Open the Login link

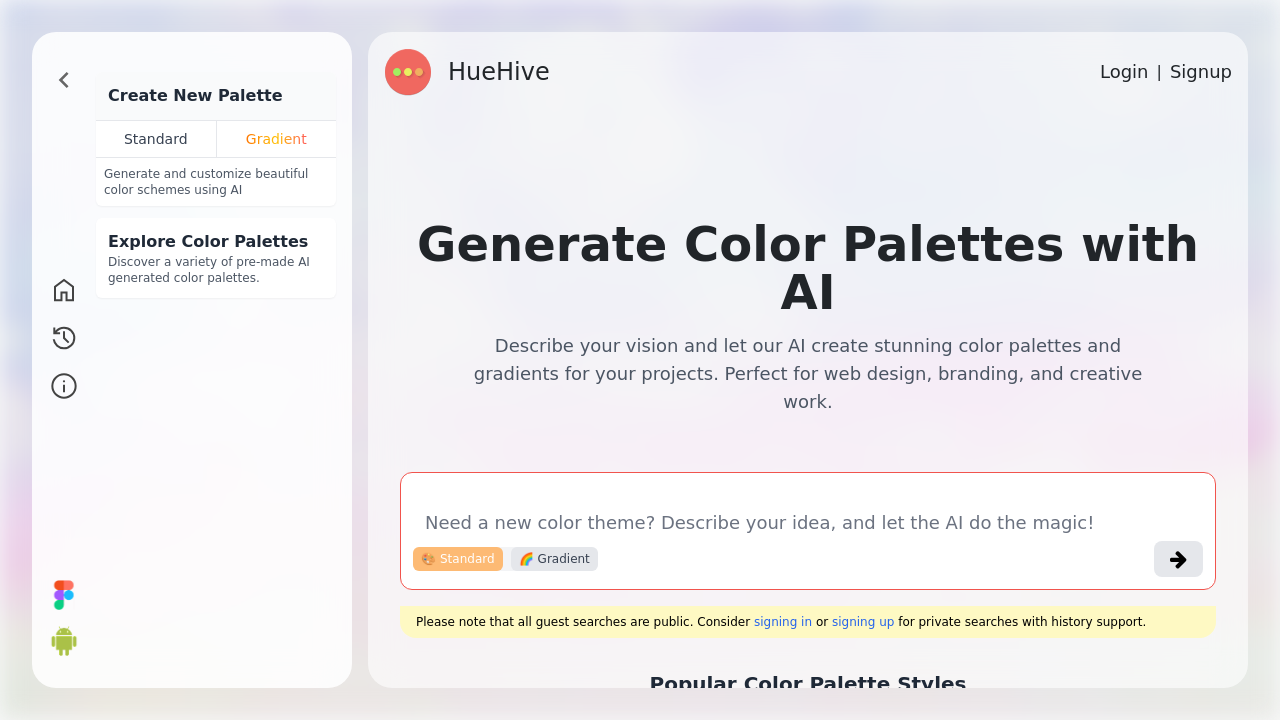[x=1123, y=71]
